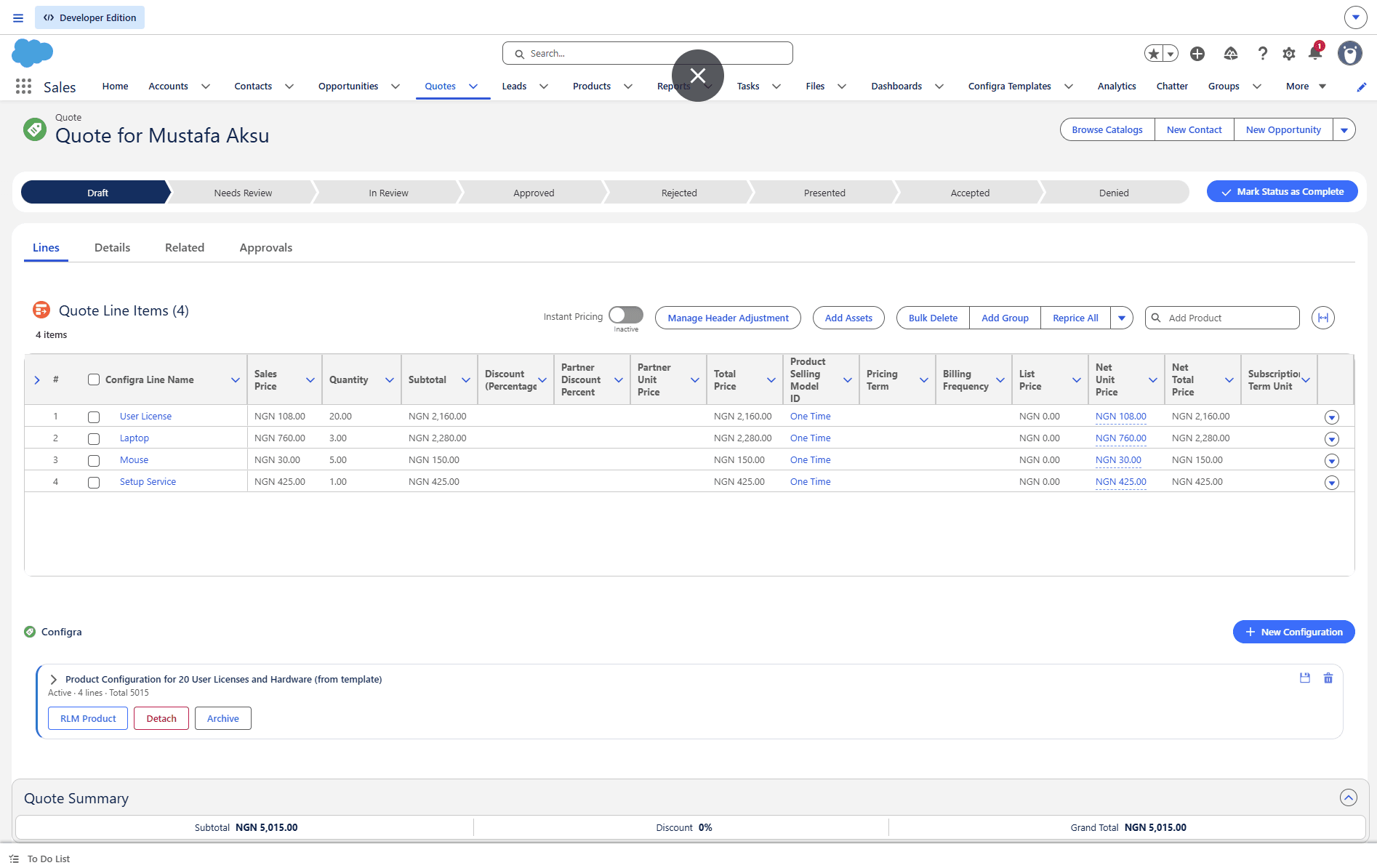The image size is (1377, 868).
Task: Click the Bulk Delete button
Action: coord(933,318)
